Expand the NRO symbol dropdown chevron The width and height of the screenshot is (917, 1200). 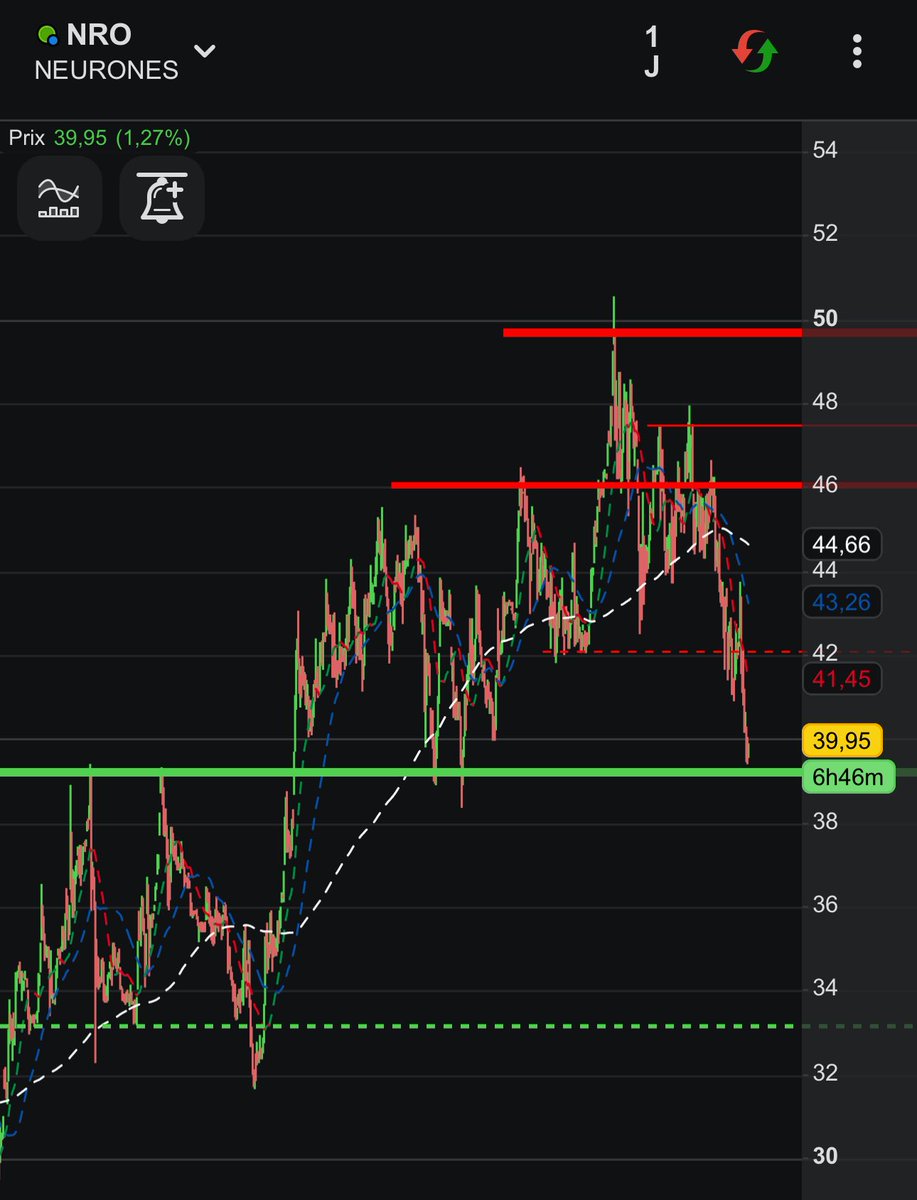205,50
